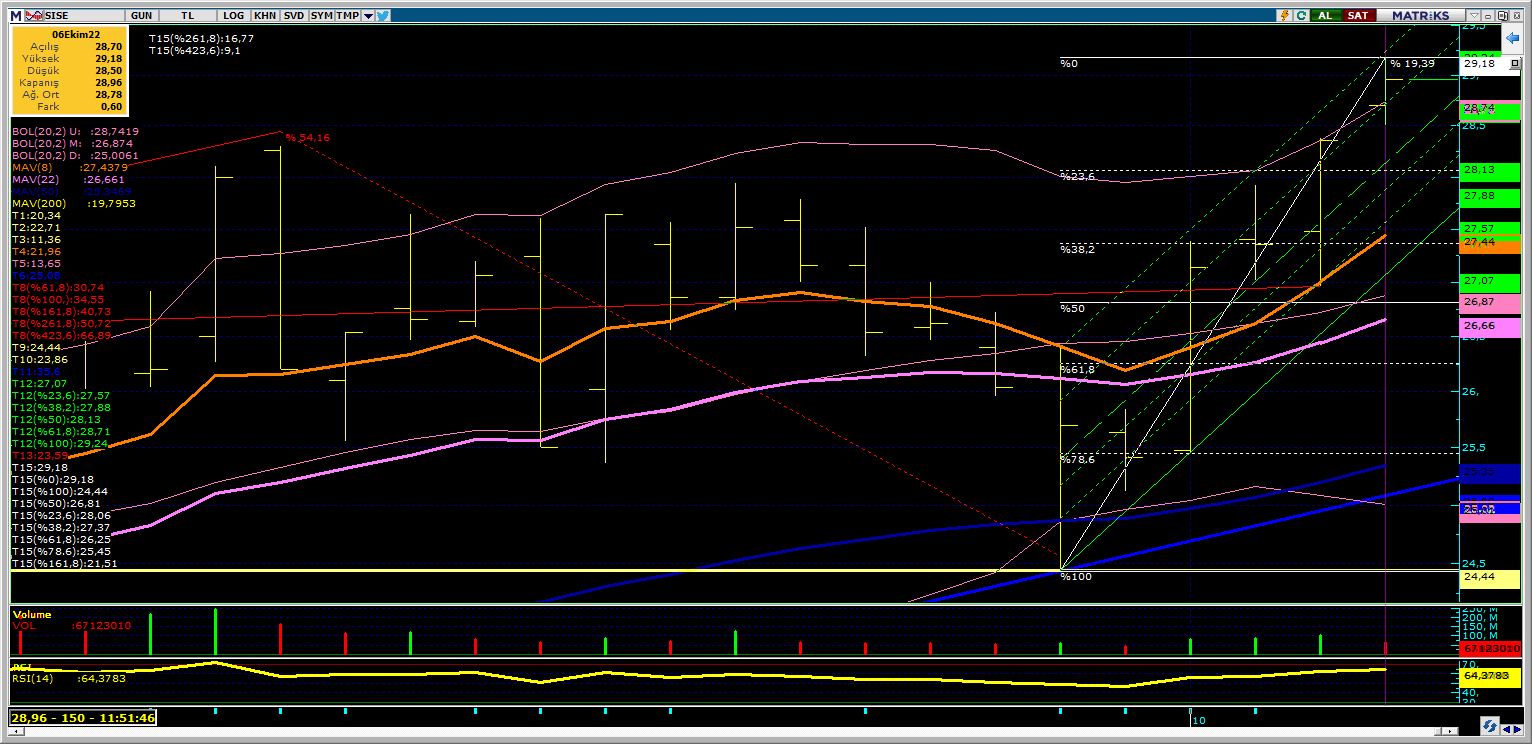This screenshot has height=744, width=1532.
Task: Click the Ağ. Ort 28,78 row
Action: tap(70, 94)
